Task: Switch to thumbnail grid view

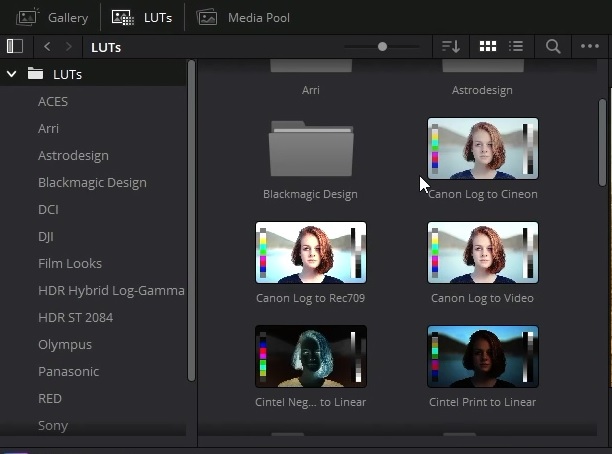Action: tap(488, 46)
